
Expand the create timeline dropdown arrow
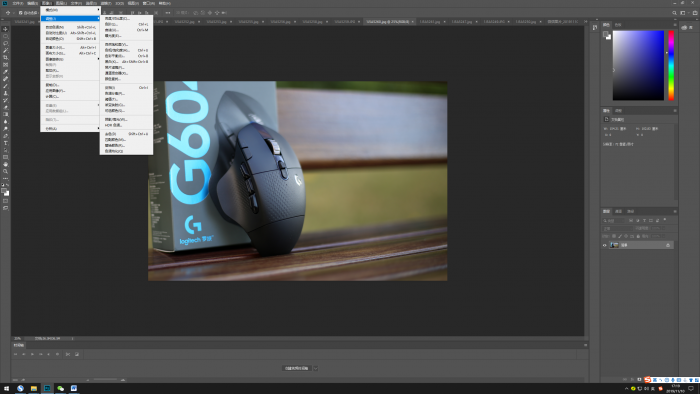[316, 369]
